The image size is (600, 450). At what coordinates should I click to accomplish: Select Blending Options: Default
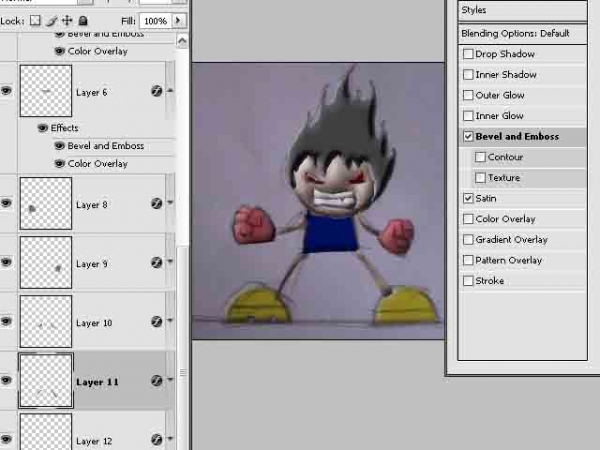[522, 34]
